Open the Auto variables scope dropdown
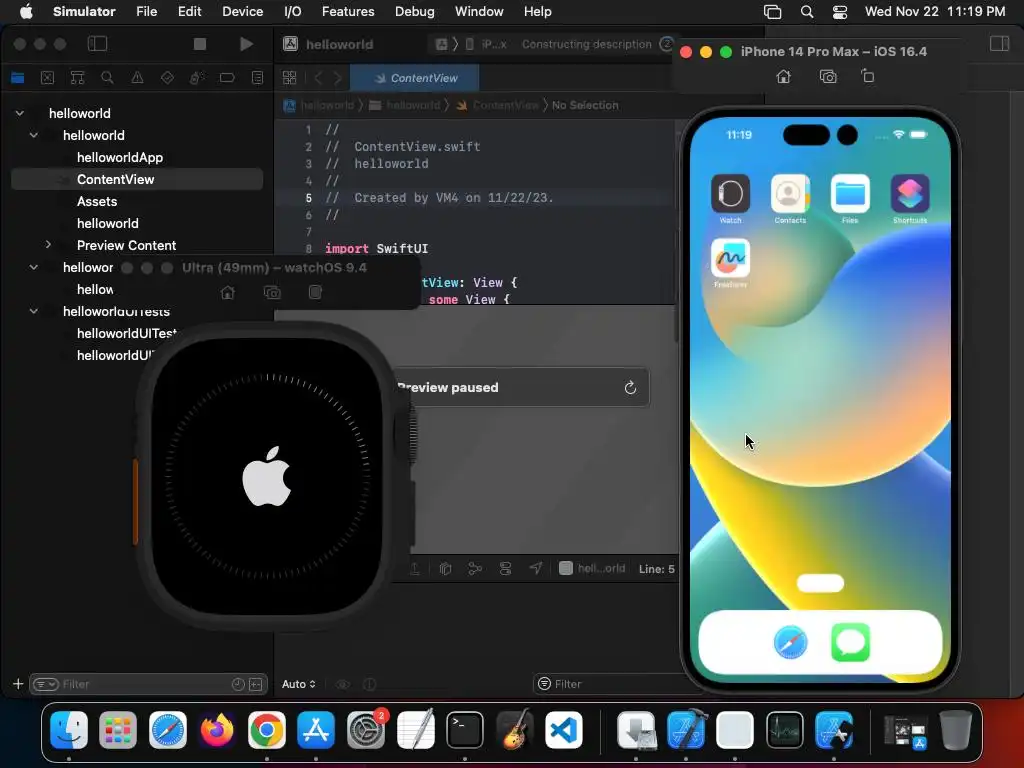Screen dimensions: 1024x768 tap(298, 684)
